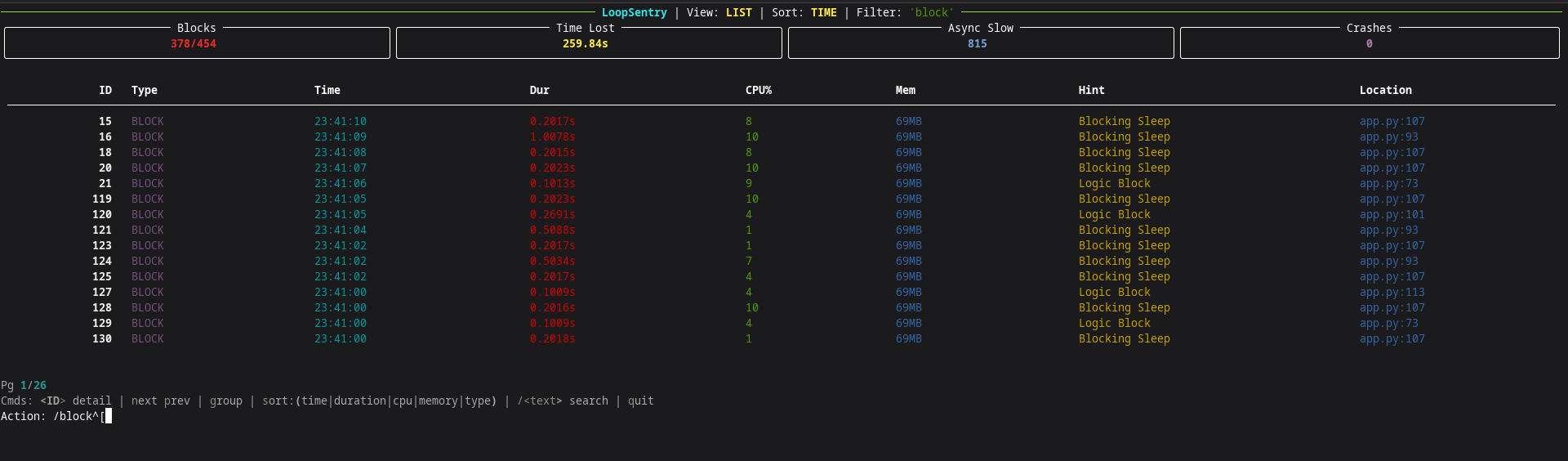Select row with ID 130

[x=782, y=339]
